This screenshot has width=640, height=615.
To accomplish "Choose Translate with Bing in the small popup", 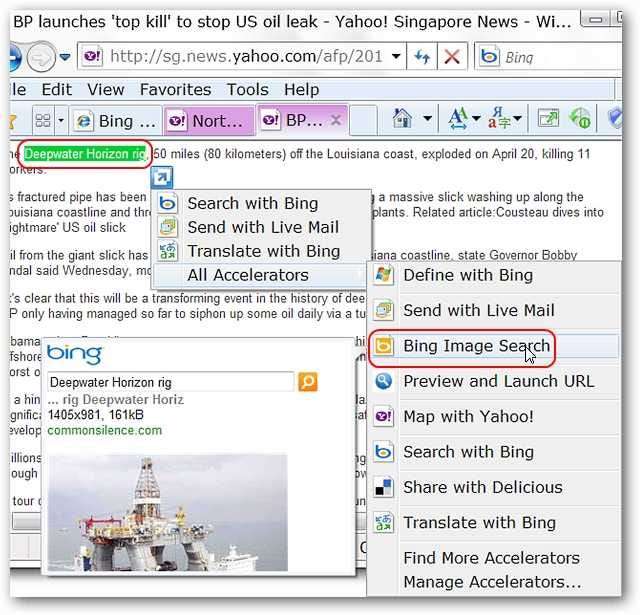I will (x=261, y=251).
